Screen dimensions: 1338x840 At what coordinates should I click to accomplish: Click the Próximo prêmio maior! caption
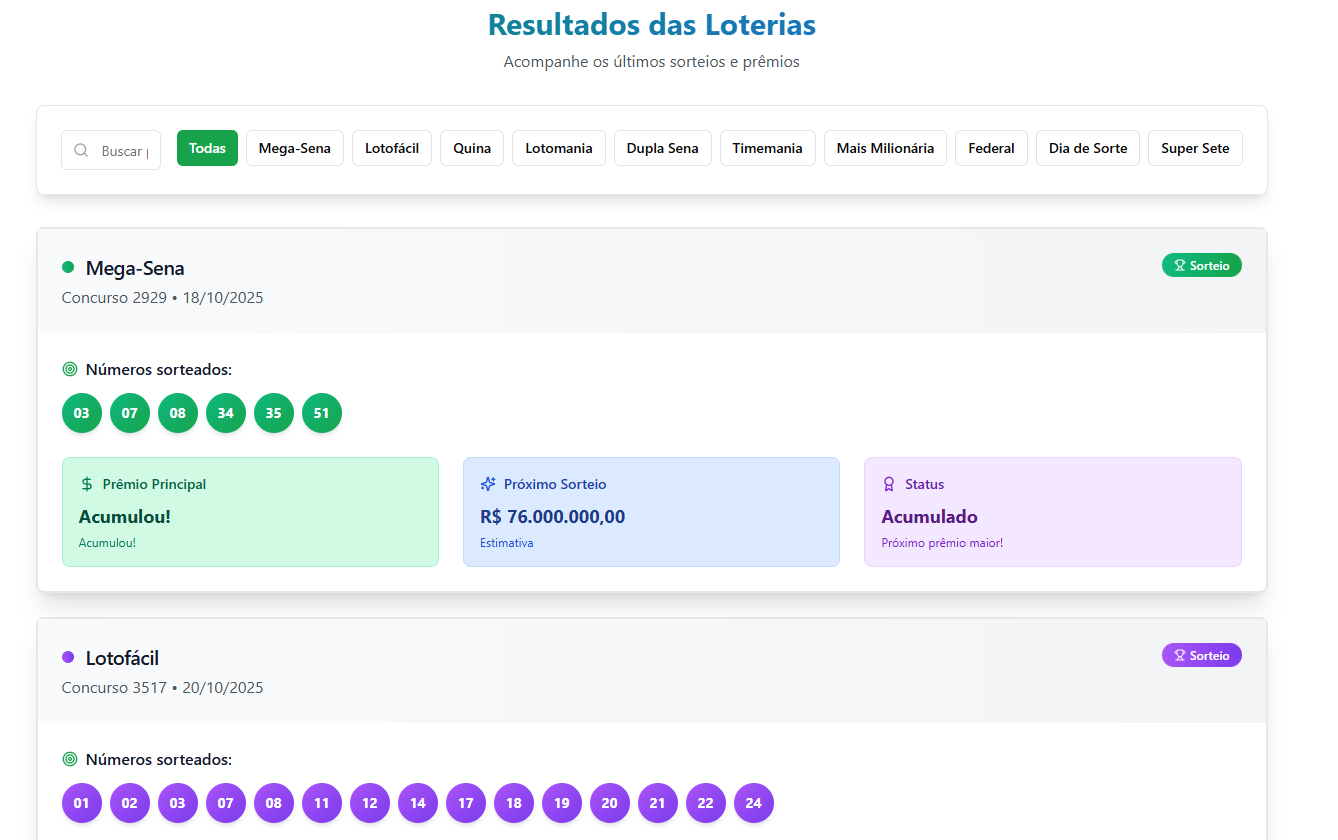(x=942, y=543)
